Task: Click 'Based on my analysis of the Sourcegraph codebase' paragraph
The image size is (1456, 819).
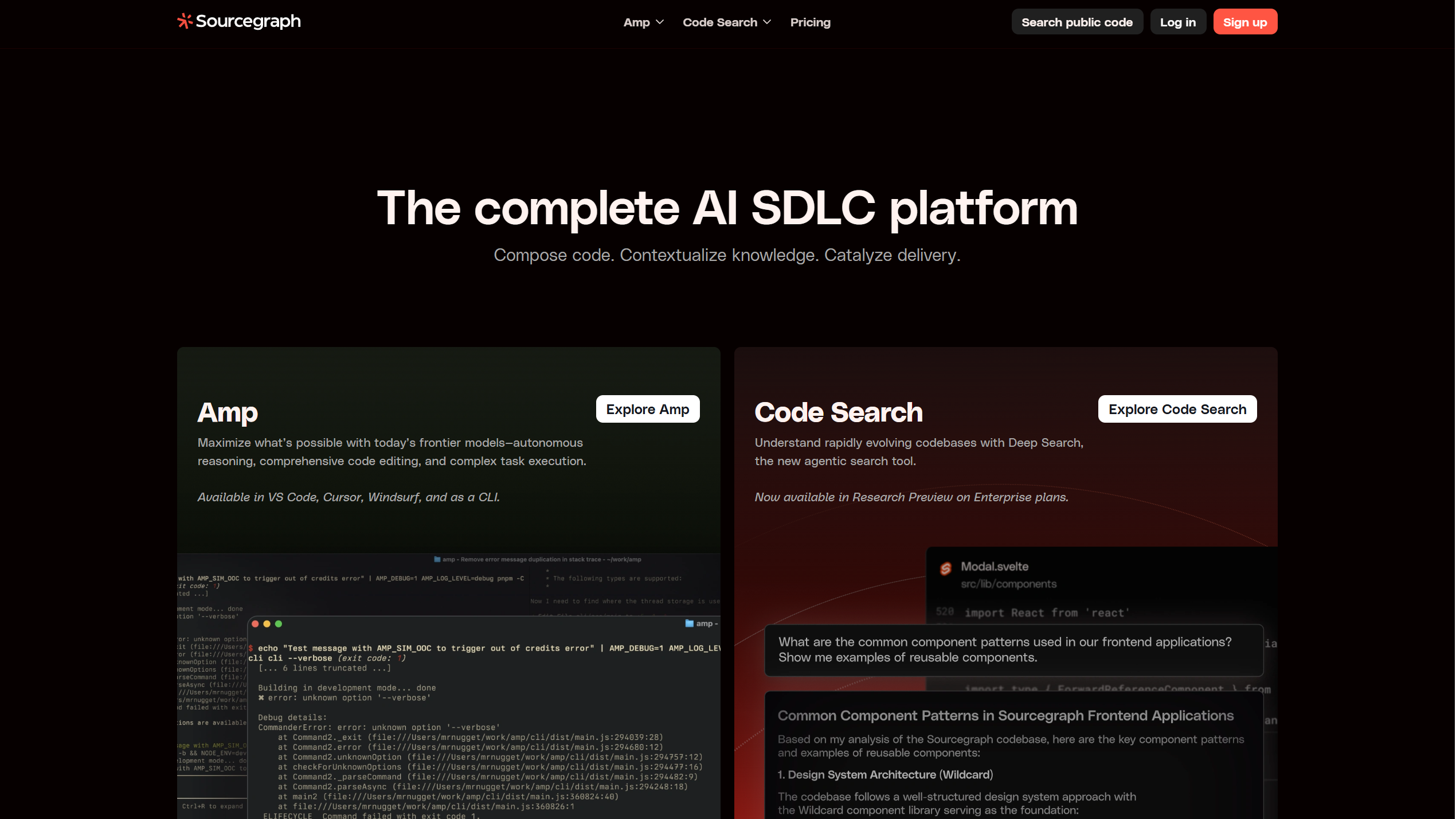Action: (1011, 746)
